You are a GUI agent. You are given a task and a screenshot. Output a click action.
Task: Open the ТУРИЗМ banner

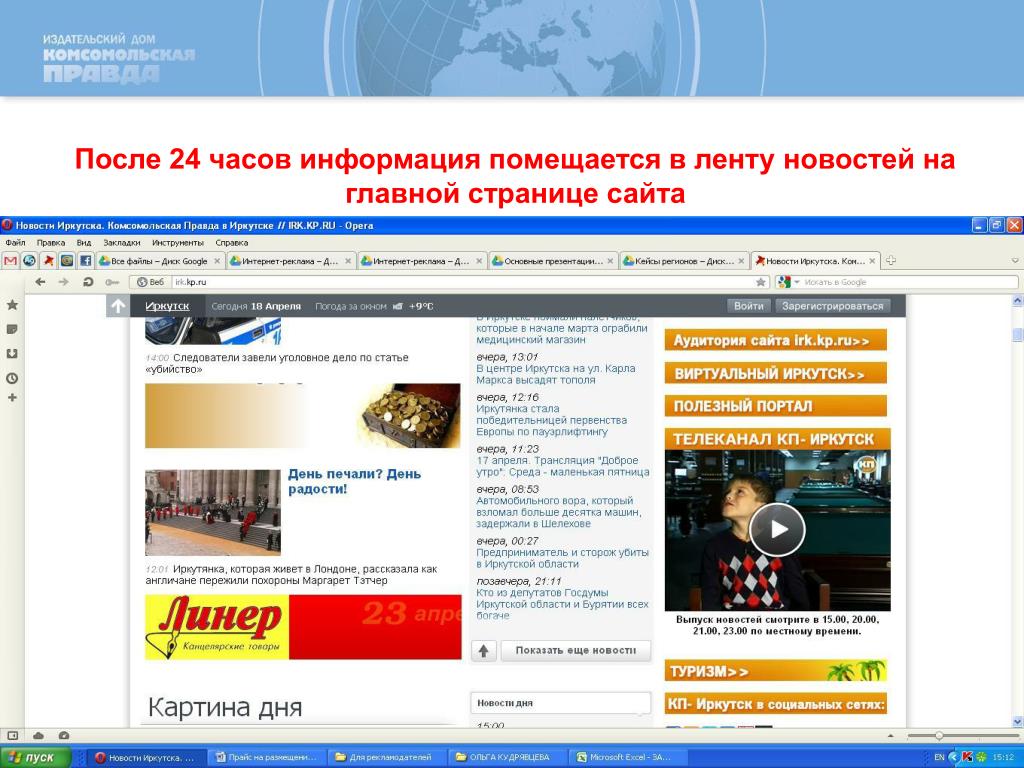(776, 671)
